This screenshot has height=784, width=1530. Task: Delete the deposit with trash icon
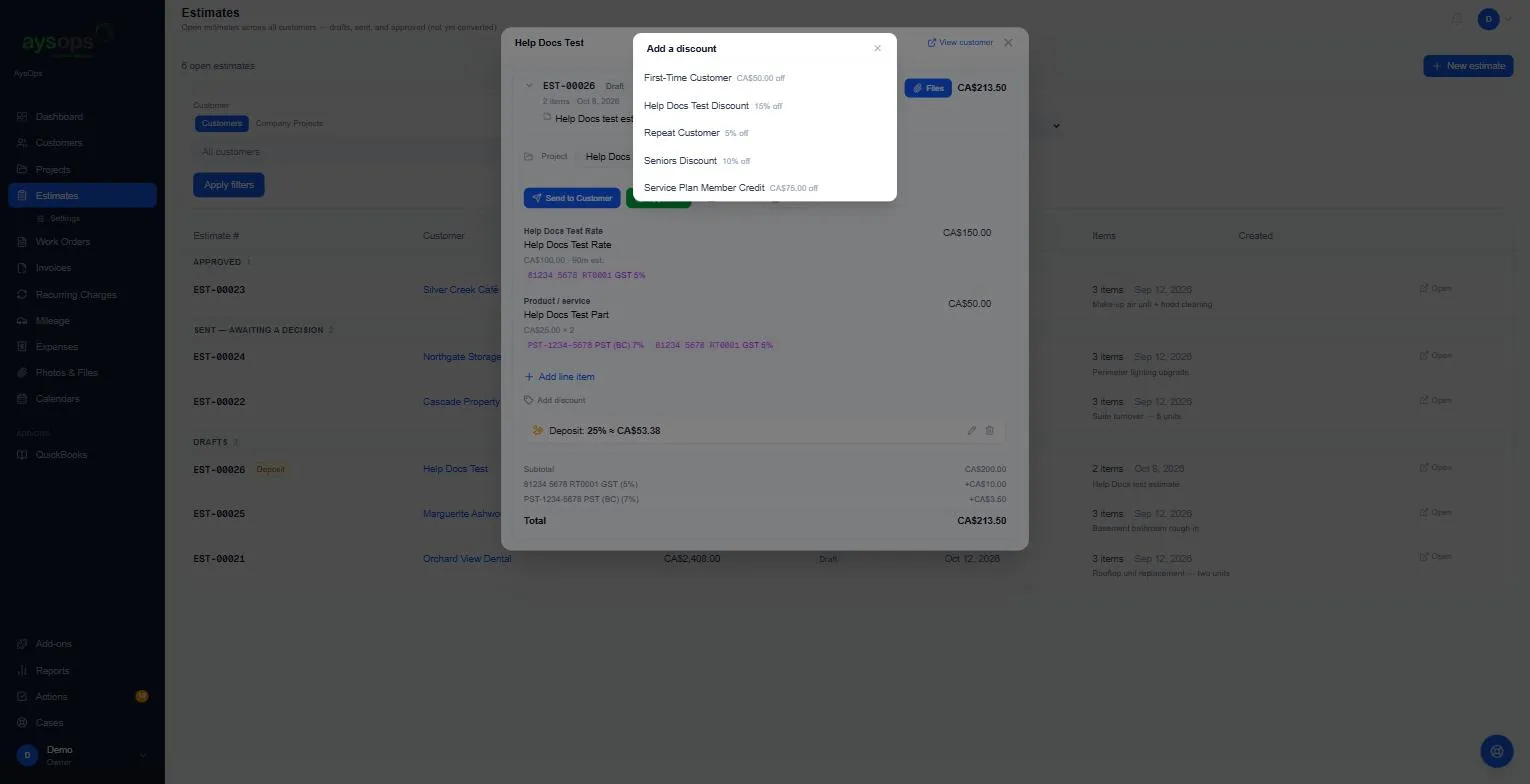coord(990,431)
